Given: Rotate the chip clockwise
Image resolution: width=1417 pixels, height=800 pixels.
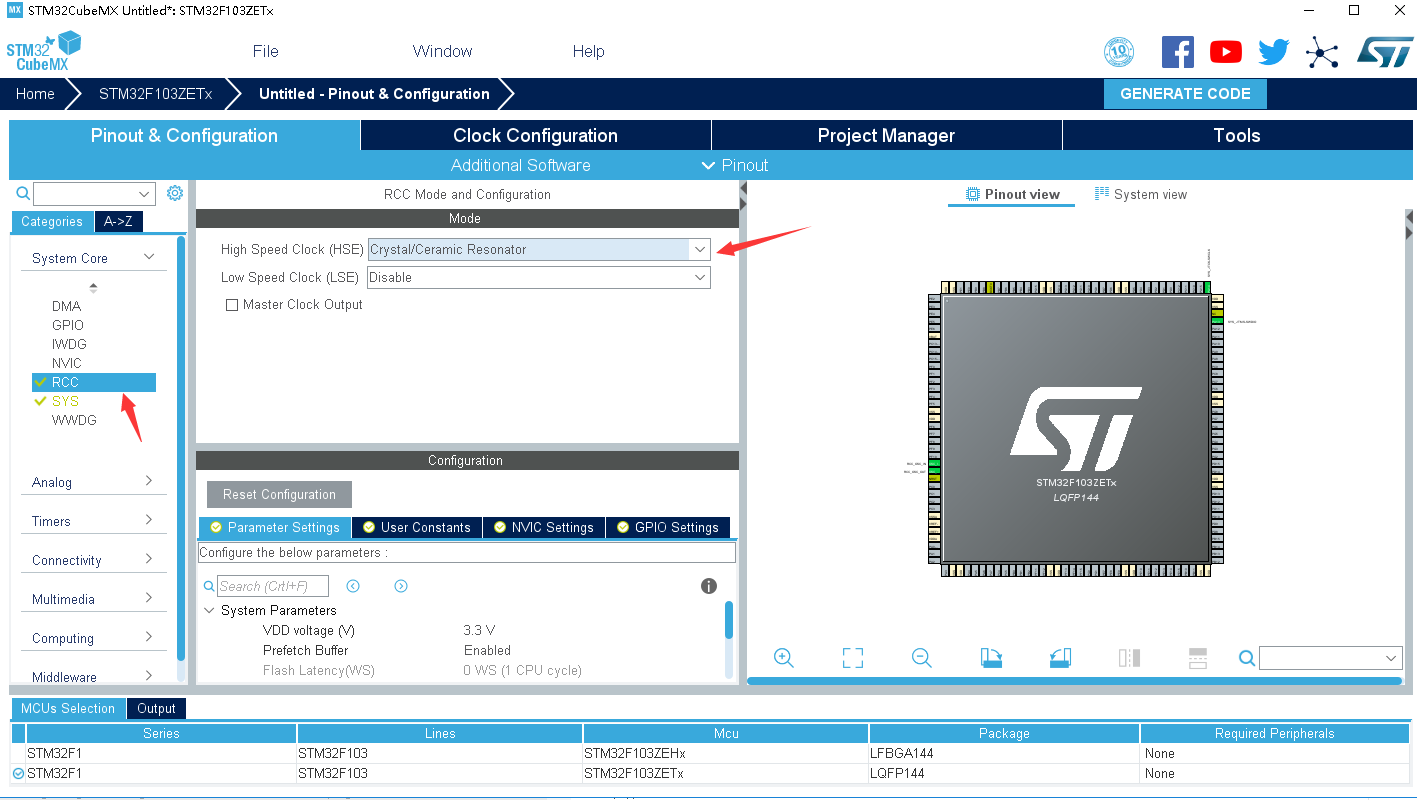Looking at the screenshot, I should click(x=990, y=657).
